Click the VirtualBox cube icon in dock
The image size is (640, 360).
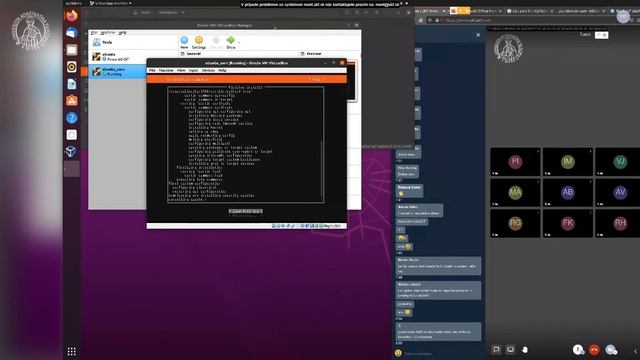pyautogui.click(x=71, y=151)
